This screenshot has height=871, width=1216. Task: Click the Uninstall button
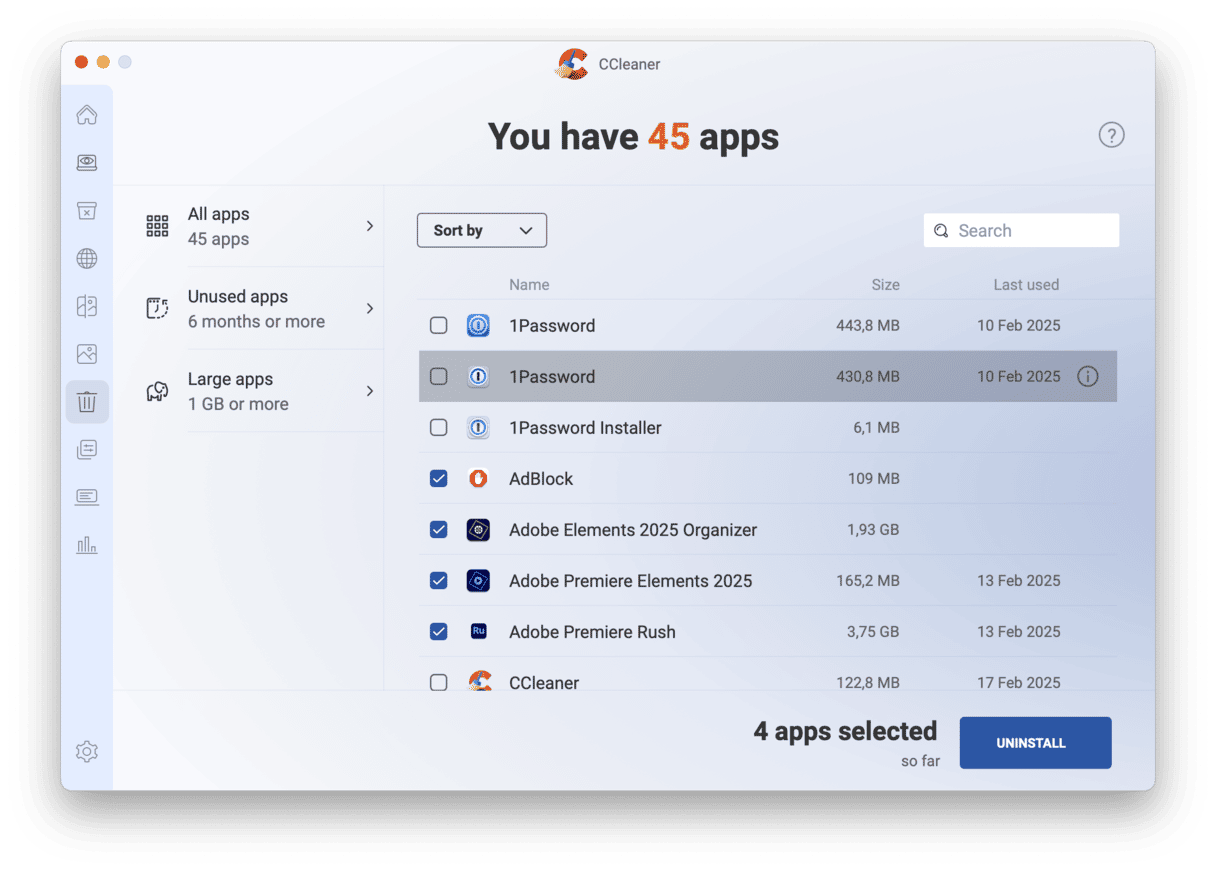point(1035,743)
